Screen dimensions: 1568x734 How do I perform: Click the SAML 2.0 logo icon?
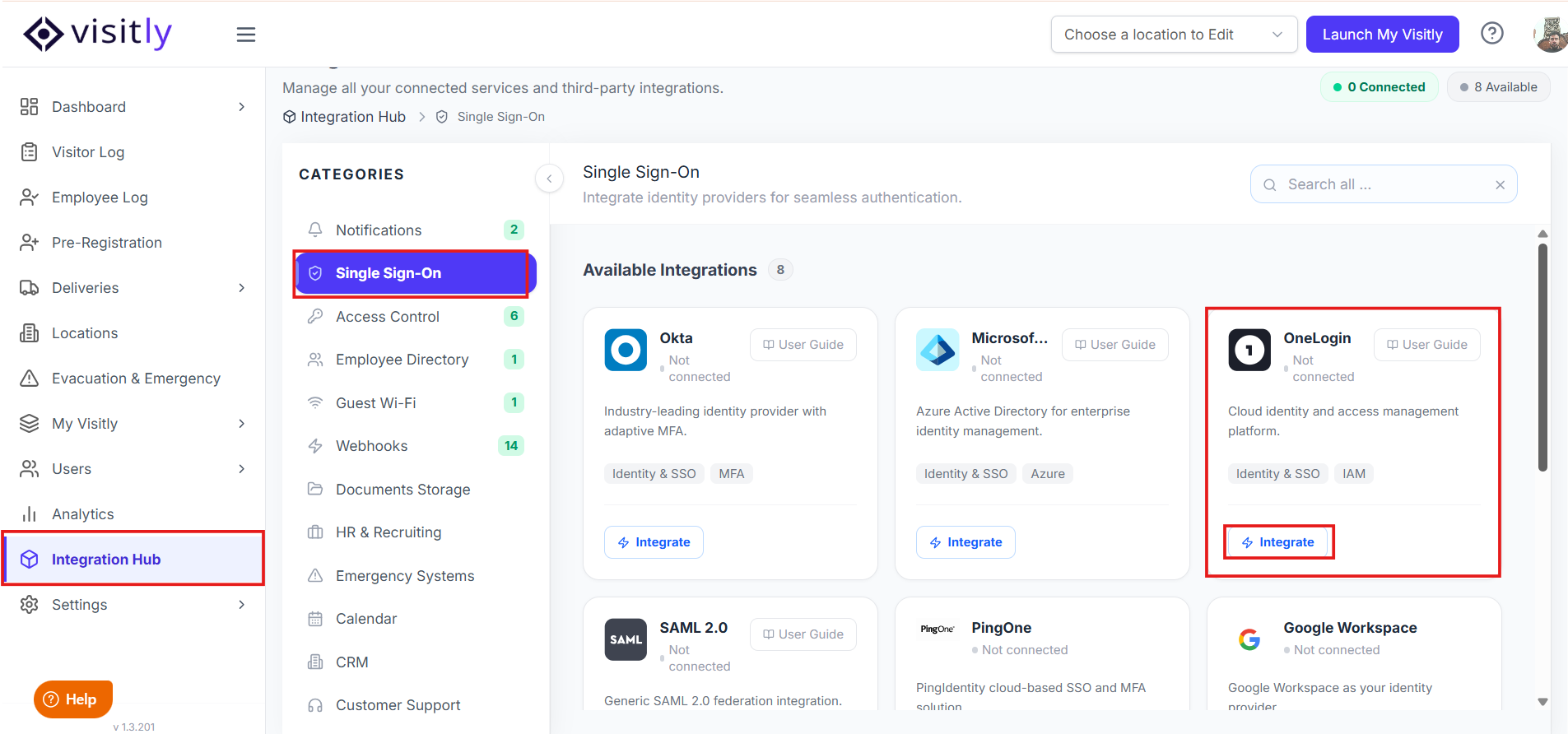[x=626, y=639]
